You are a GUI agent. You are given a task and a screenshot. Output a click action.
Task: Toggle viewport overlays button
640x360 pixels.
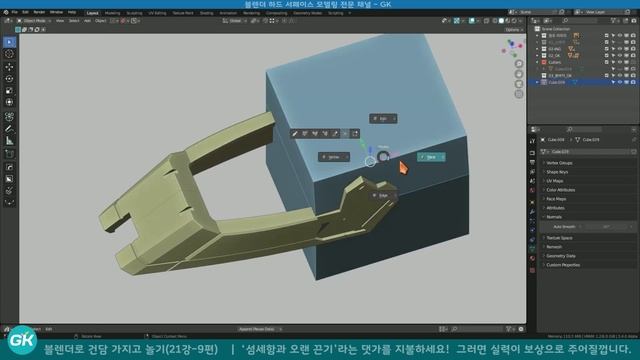click(472, 21)
